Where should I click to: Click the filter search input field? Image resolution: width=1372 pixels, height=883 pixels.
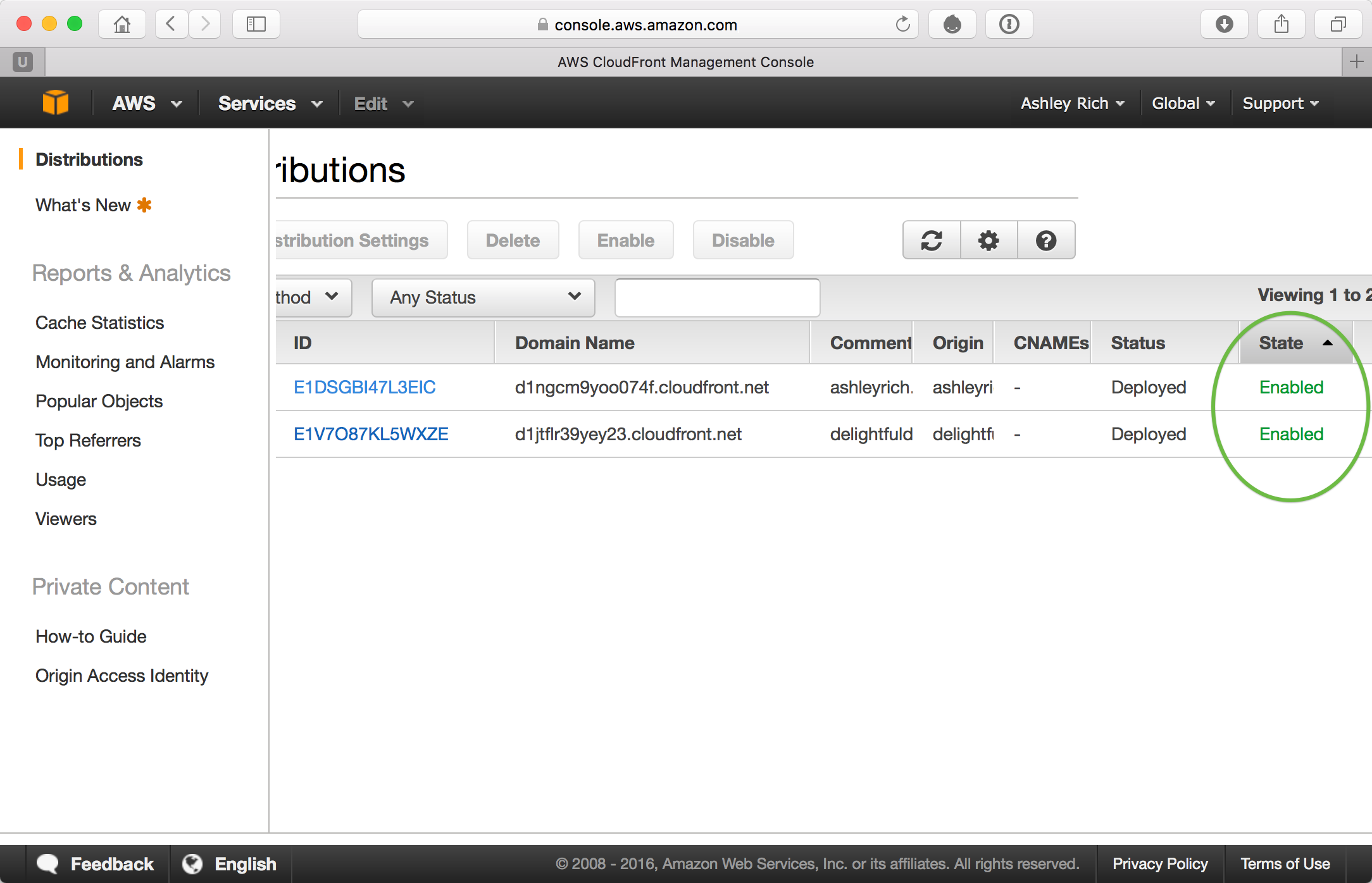click(x=717, y=297)
